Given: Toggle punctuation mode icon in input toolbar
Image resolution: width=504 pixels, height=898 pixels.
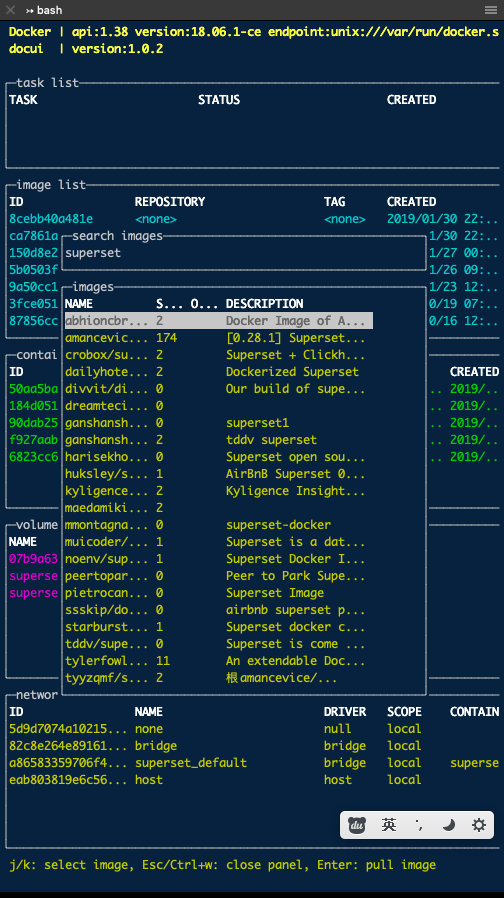Looking at the screenshot, I should click(x=419, y=825).
